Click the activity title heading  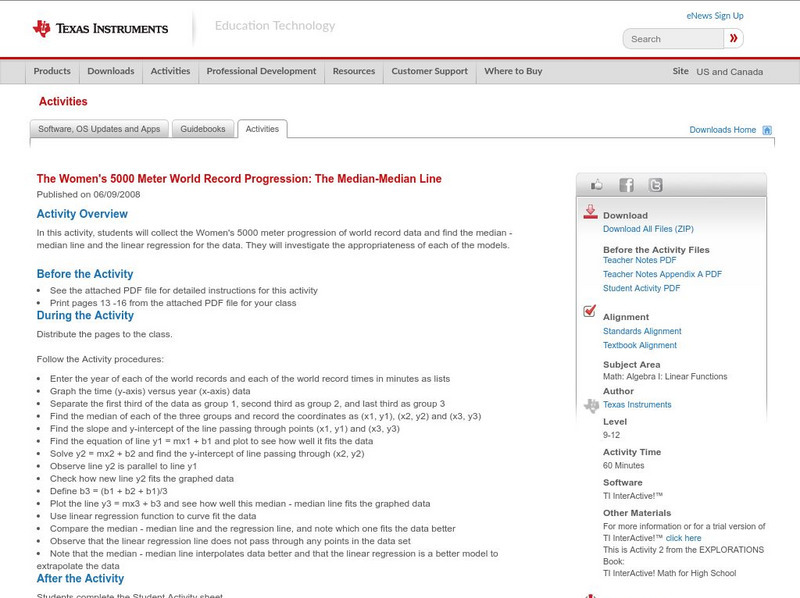tap(239, 179)
